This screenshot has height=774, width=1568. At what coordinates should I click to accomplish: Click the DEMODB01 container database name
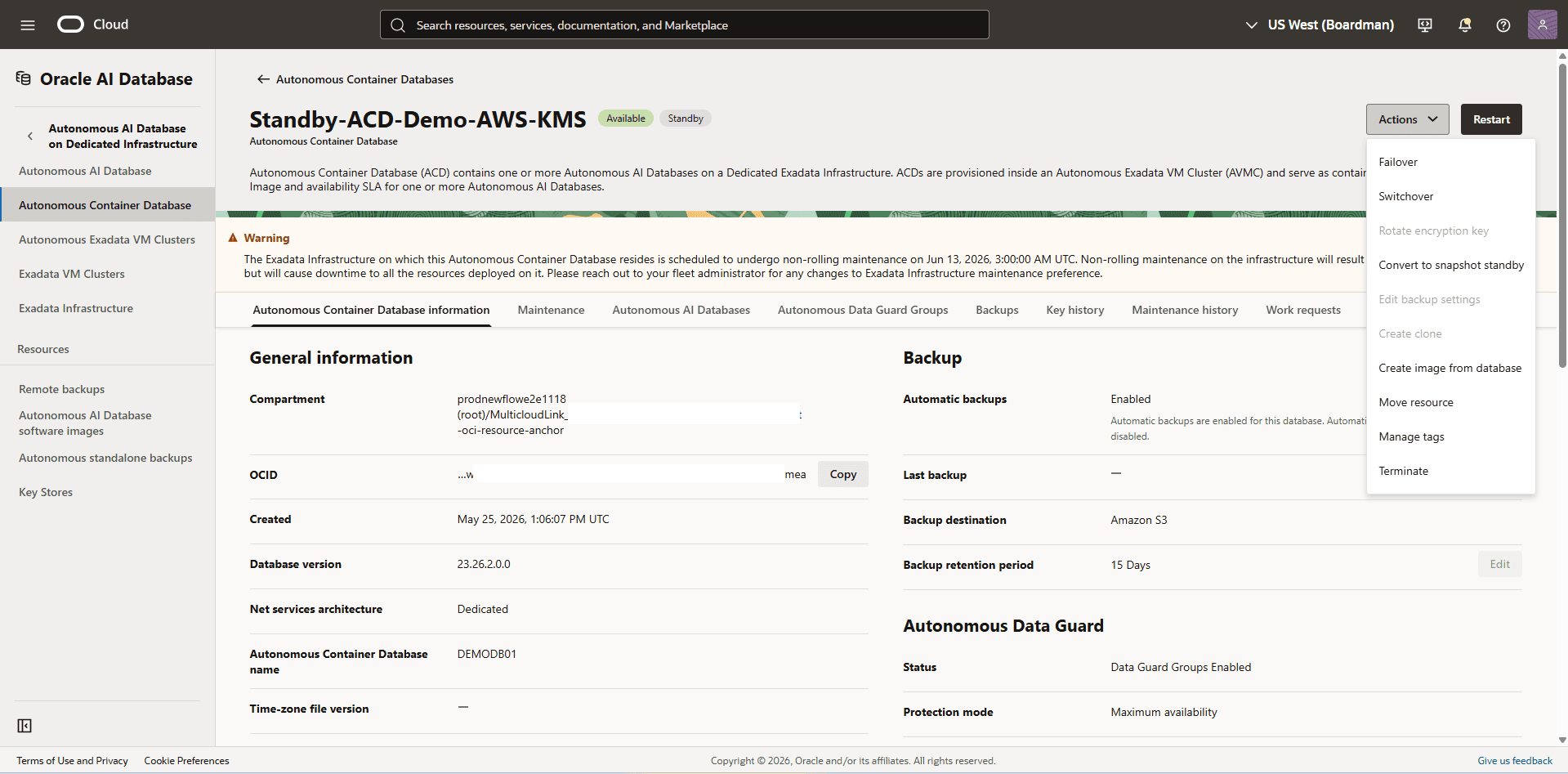click(x=487, y=654)
